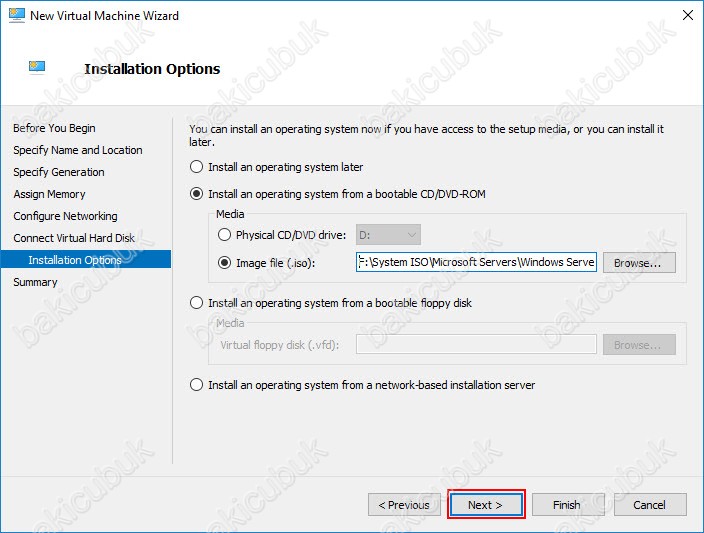Viewport: 704px width, 533px height.
Task: Open the physical drive D: dropdown
Action: pyautogui.click(x=388, y=235)
